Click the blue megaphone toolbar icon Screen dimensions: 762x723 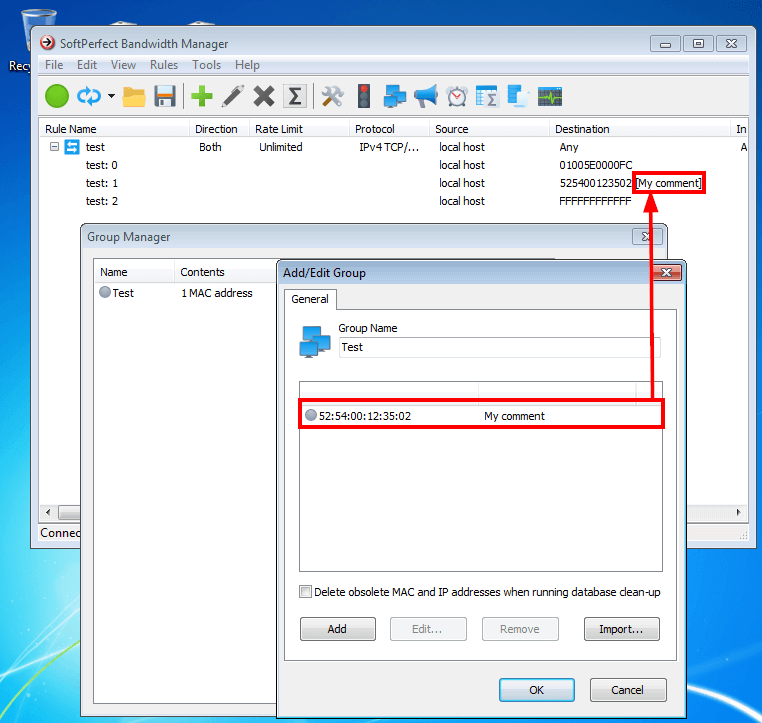426,96
